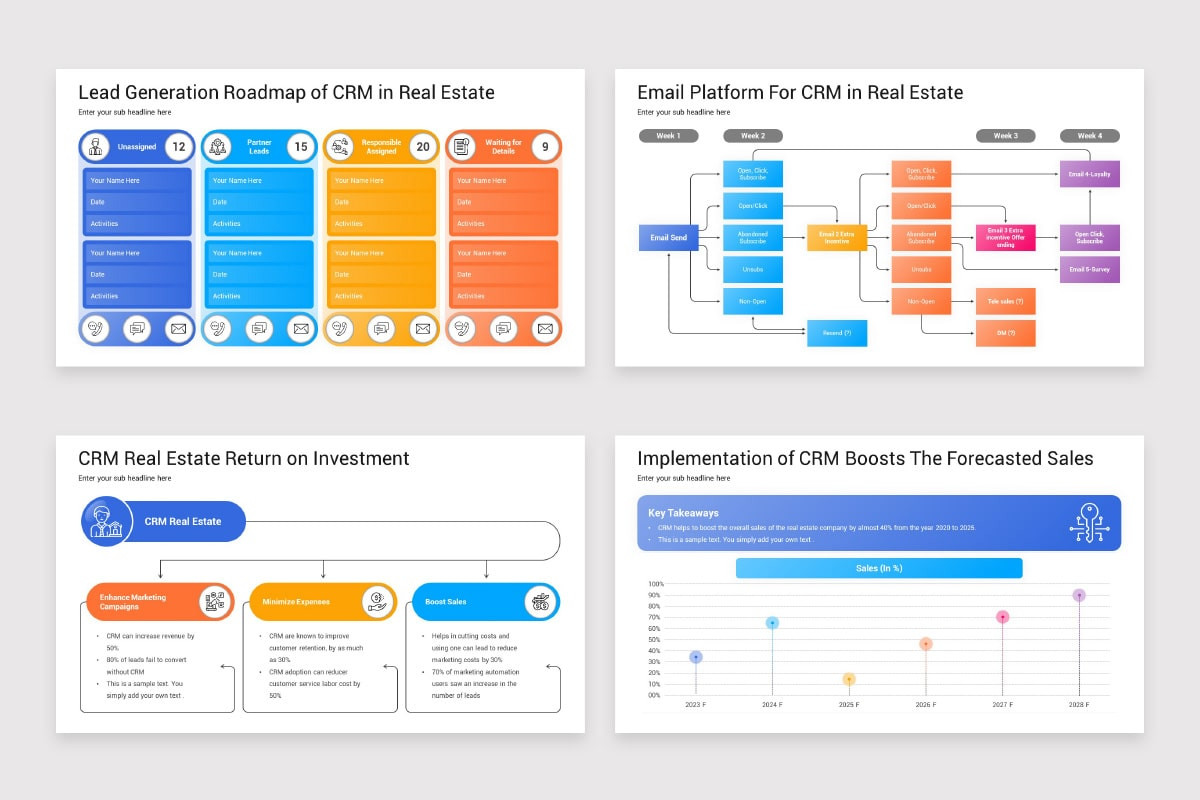Screen dimensions: 1200x800
Task: Click the CRM Real Estate Return on Investment title
Action: pyautogui.click(x=244, y=459)
